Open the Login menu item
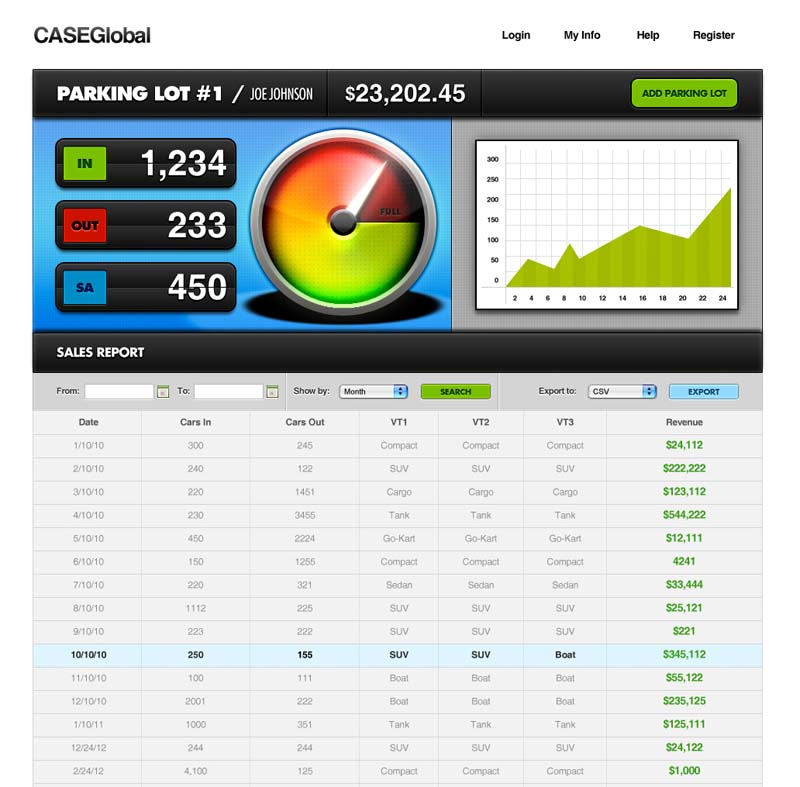The image size is (800, 787). pyautogui.click(x=516, y=35)
